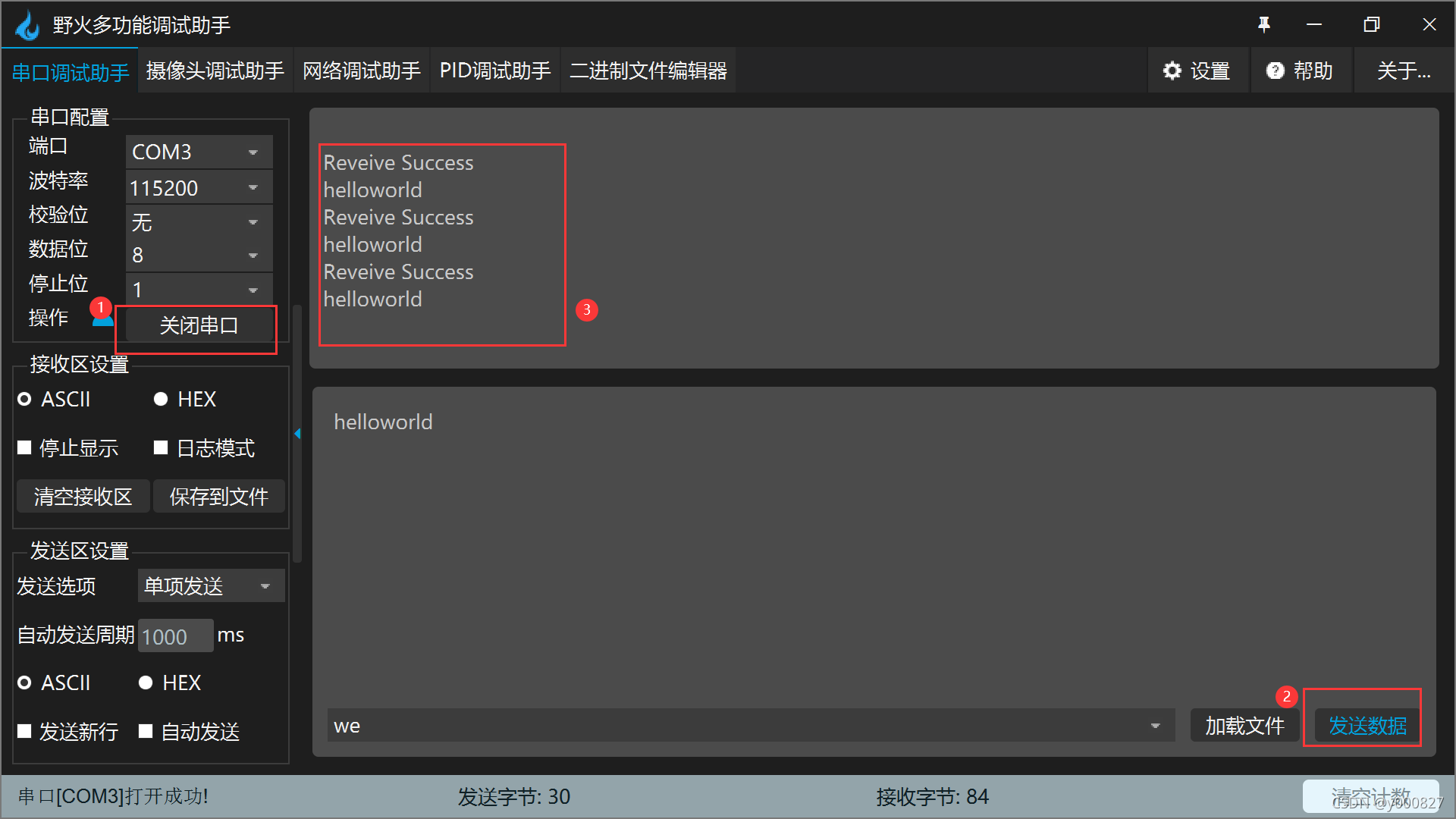Click the restore window icon
The height and width of the screenshot is (819, 1456).
(x=1371, y=25)
